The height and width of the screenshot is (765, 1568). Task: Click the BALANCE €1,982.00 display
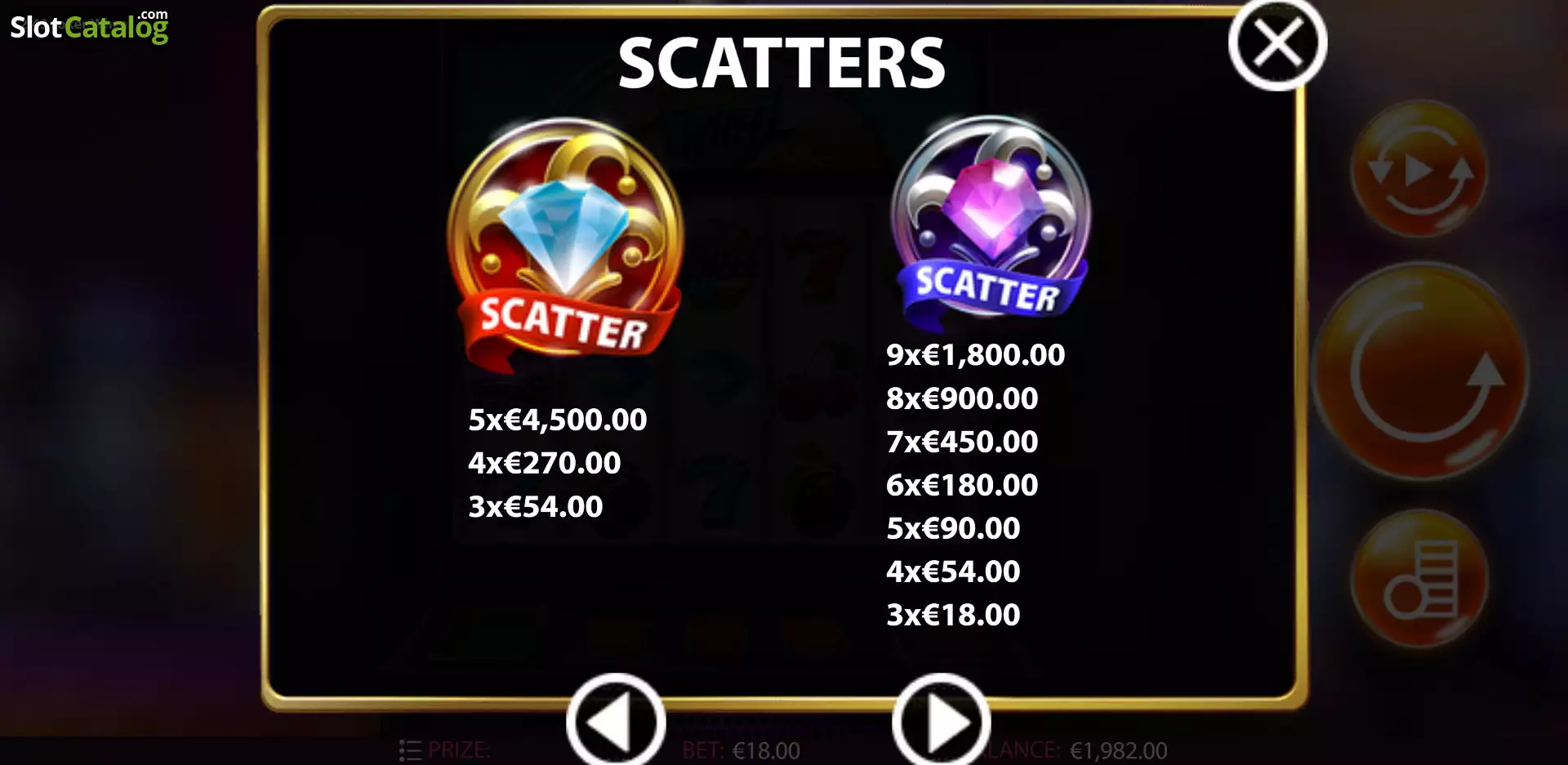[1080, 749]
